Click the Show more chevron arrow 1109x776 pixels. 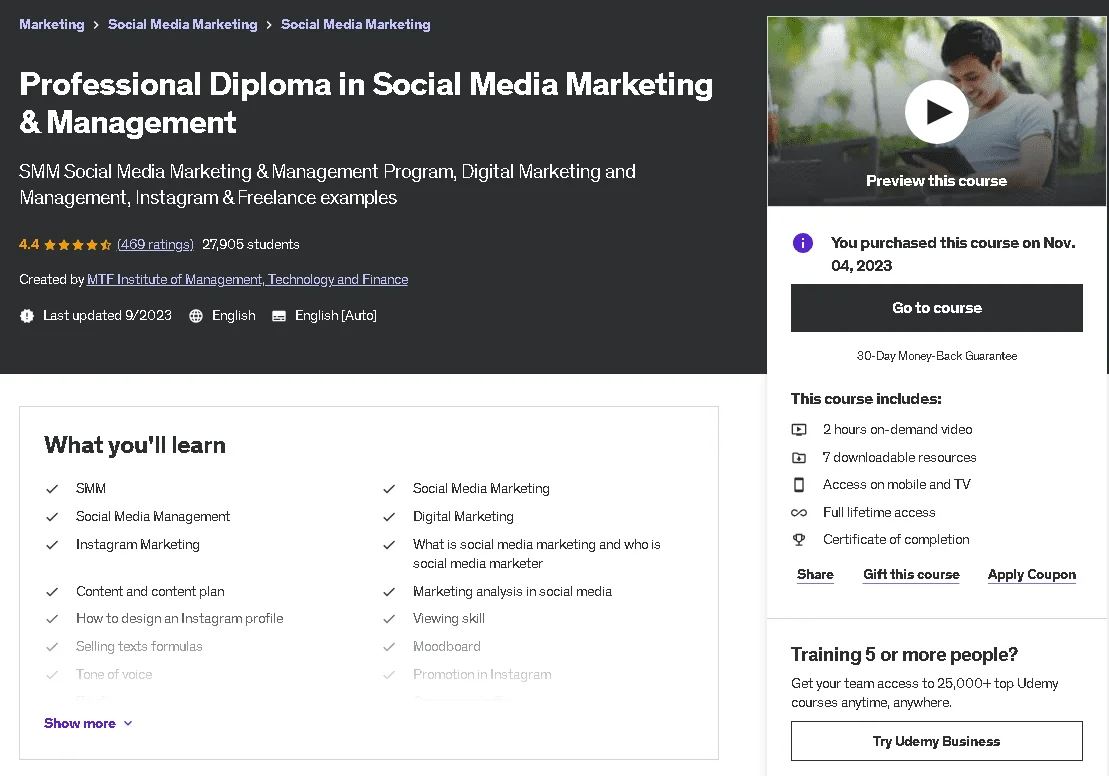tap(128, 723)
